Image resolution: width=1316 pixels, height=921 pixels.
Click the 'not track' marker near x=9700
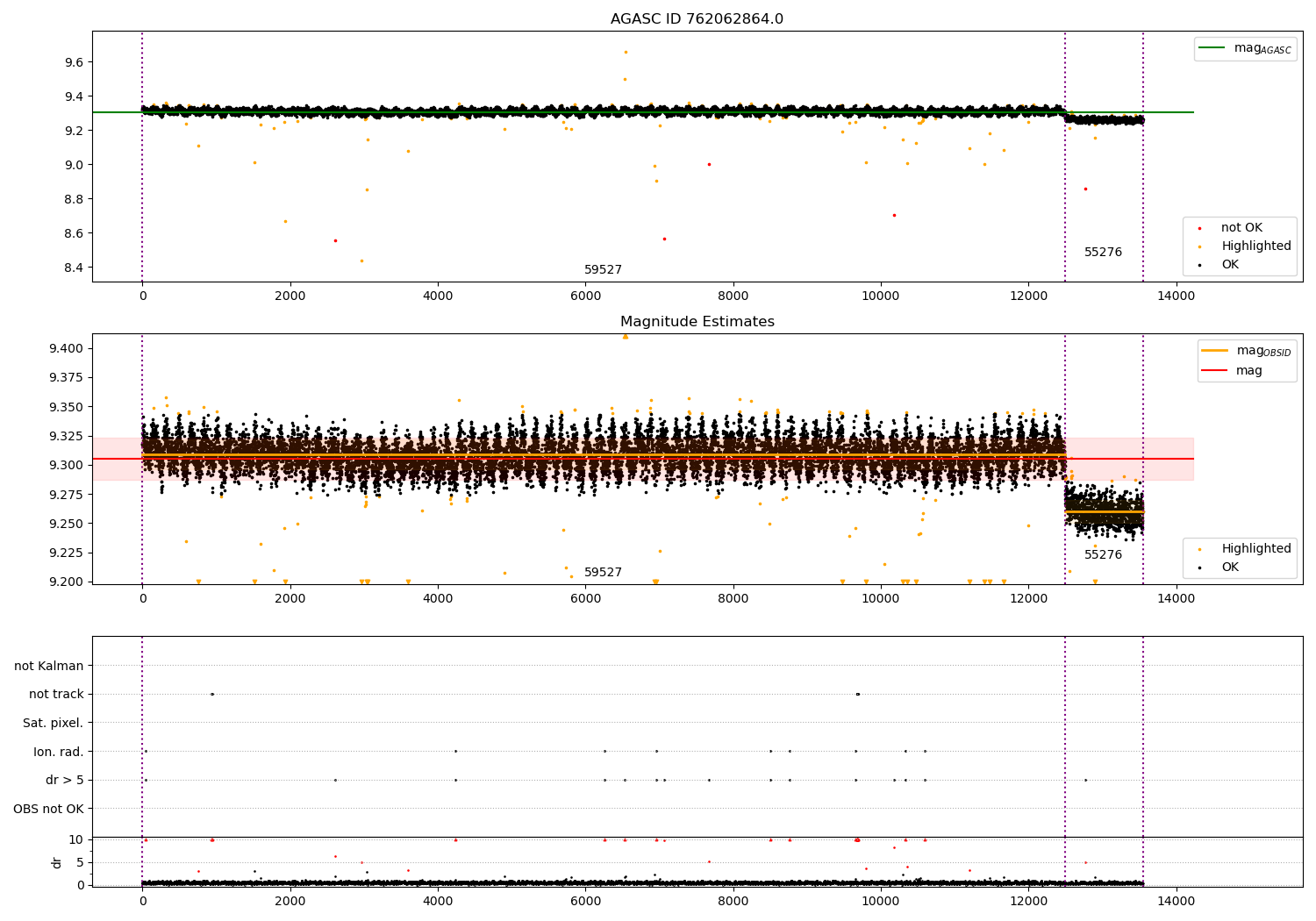pos(857,694)
